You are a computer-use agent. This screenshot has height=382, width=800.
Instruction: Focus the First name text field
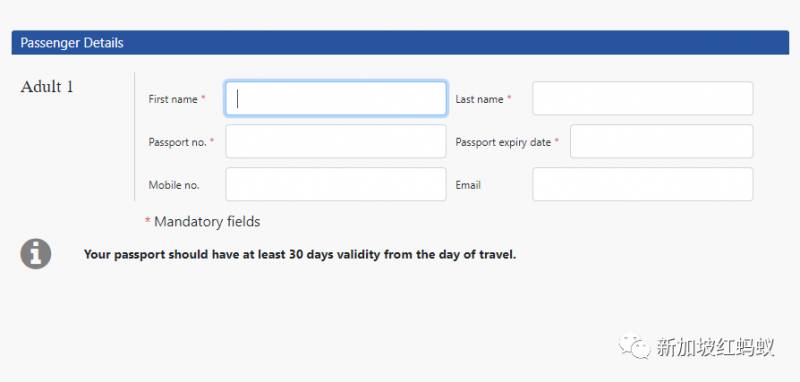(x=336, y=98)
